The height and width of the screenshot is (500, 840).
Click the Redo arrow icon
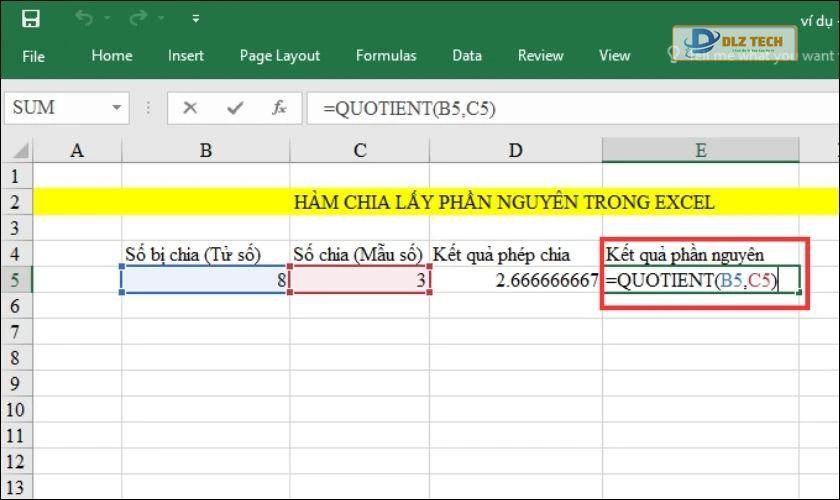(138, 18)
